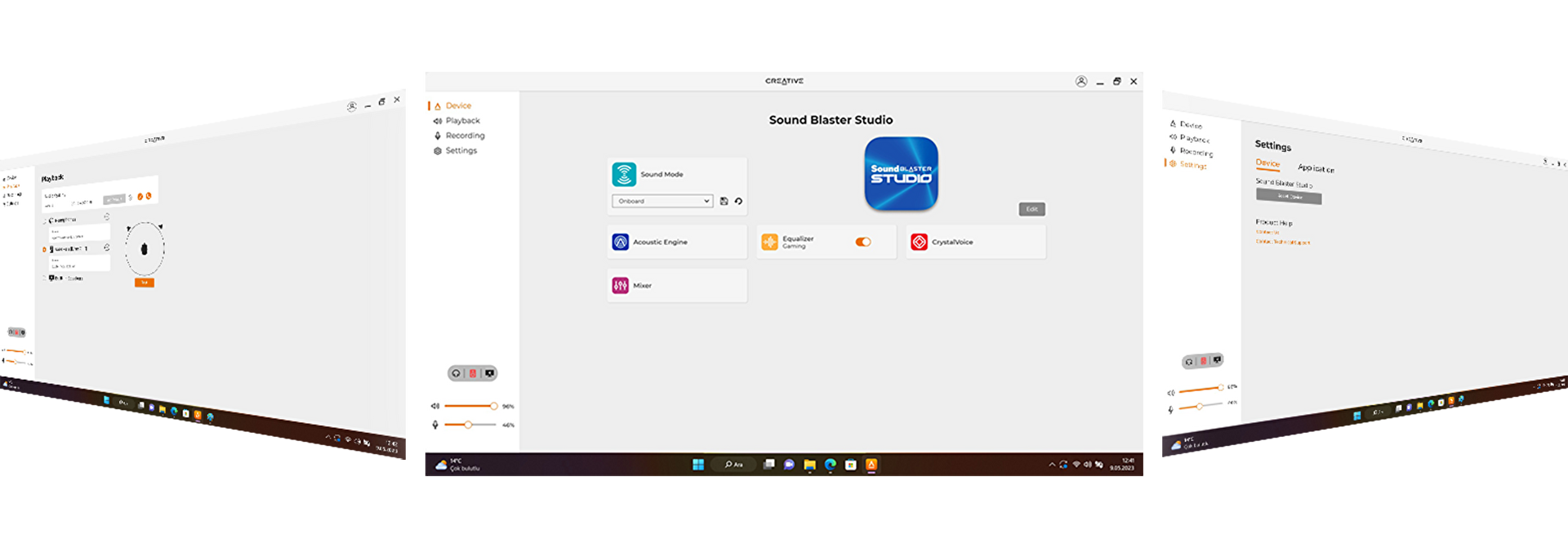Viewport: 1568px width, 548px height.
Task: Open the Windows Start menu
Action: pos(698,465)
